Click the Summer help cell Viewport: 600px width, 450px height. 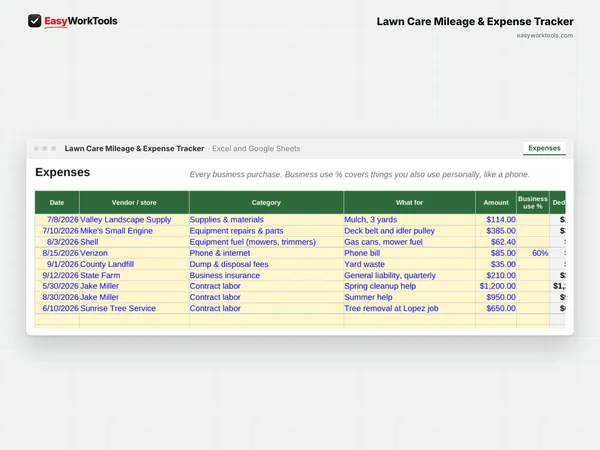409,297
